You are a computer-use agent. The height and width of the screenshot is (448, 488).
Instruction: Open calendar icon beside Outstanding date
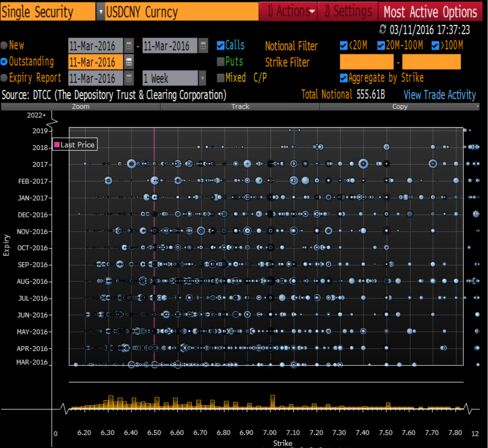(x=129, y=62)
